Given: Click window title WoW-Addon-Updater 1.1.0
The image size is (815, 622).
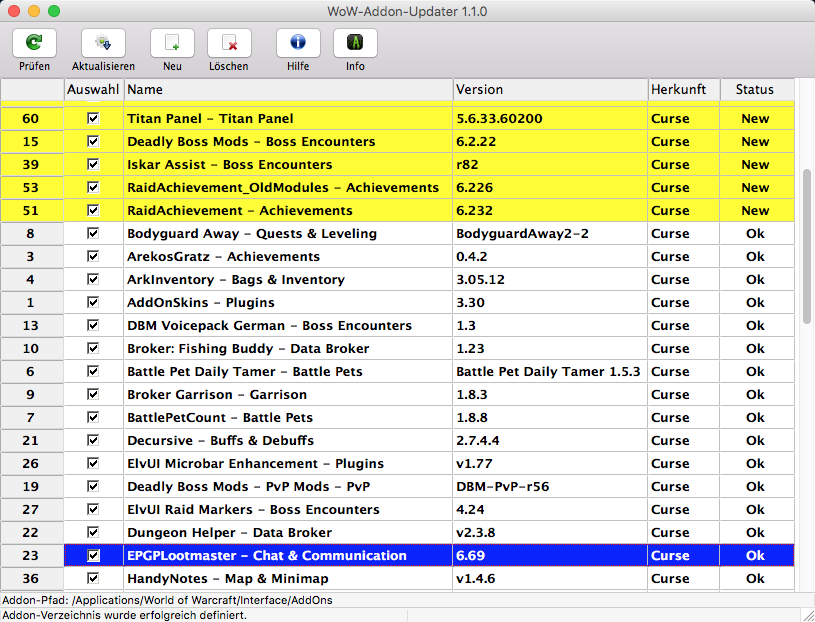Looking at the screenshot, I should click(x=407, y=11).
